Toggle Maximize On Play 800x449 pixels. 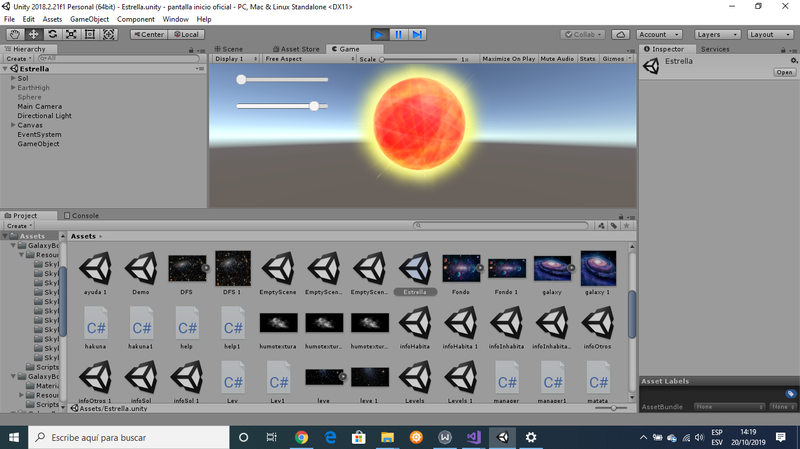pyautogui.click(x=508, y=59)
